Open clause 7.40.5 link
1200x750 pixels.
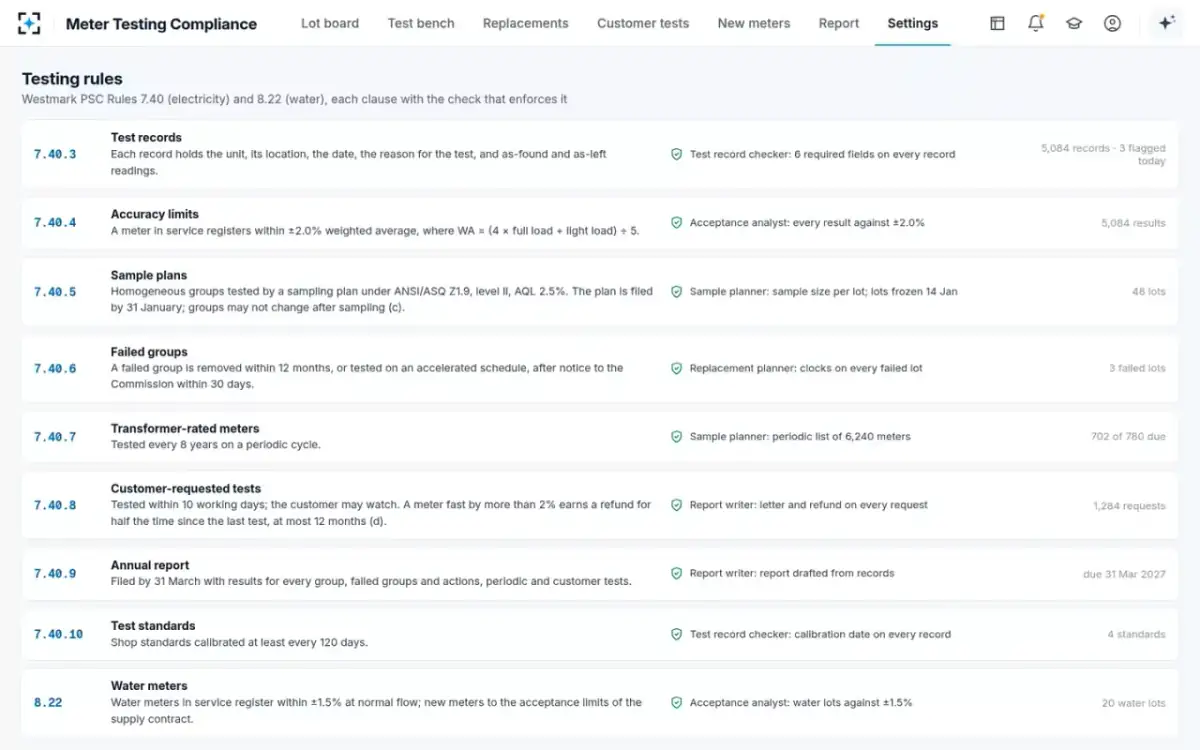[x=55, y=292]
